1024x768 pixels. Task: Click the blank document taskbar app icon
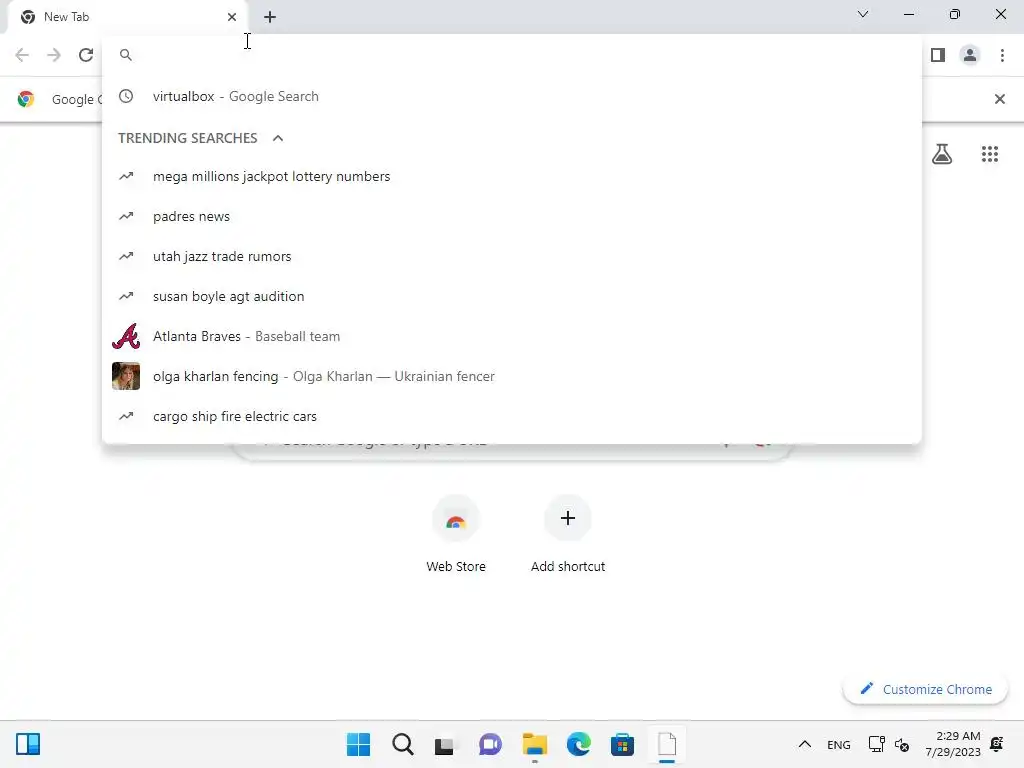tap(667, 744)
